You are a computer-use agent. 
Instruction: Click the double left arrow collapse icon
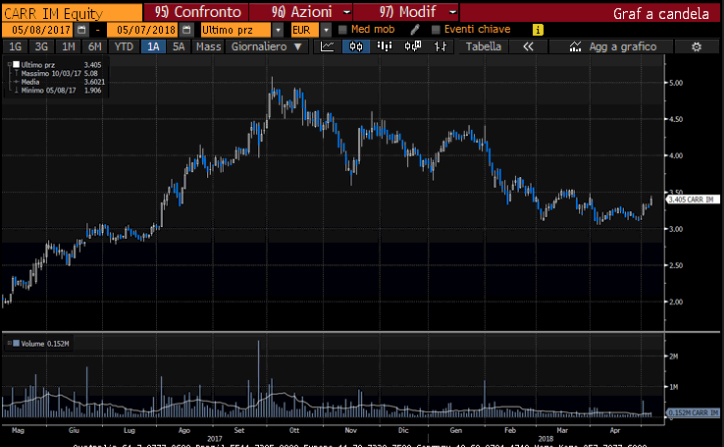(x=528, y=47)
